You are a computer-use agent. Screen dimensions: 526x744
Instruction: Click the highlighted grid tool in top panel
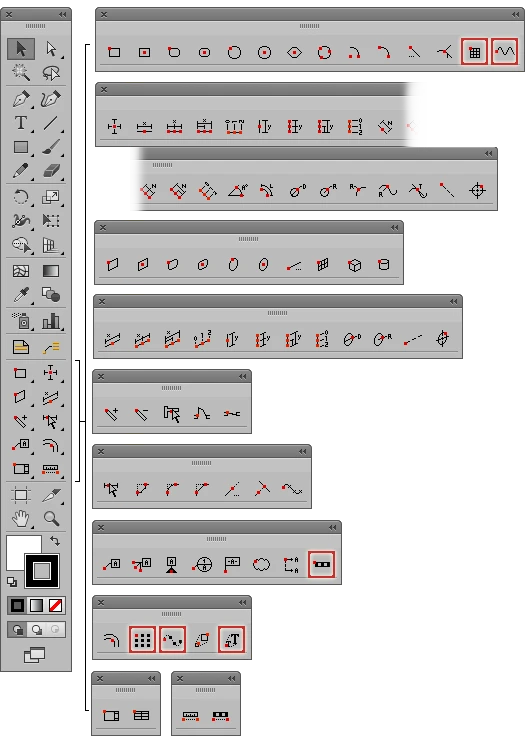[x=474, y=52]
